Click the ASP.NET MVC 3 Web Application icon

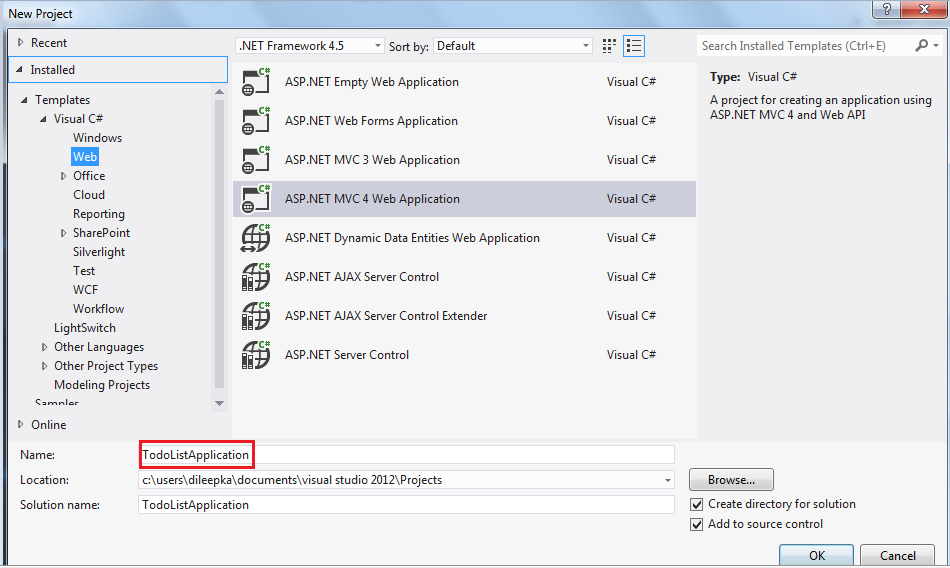pos(256,160)
